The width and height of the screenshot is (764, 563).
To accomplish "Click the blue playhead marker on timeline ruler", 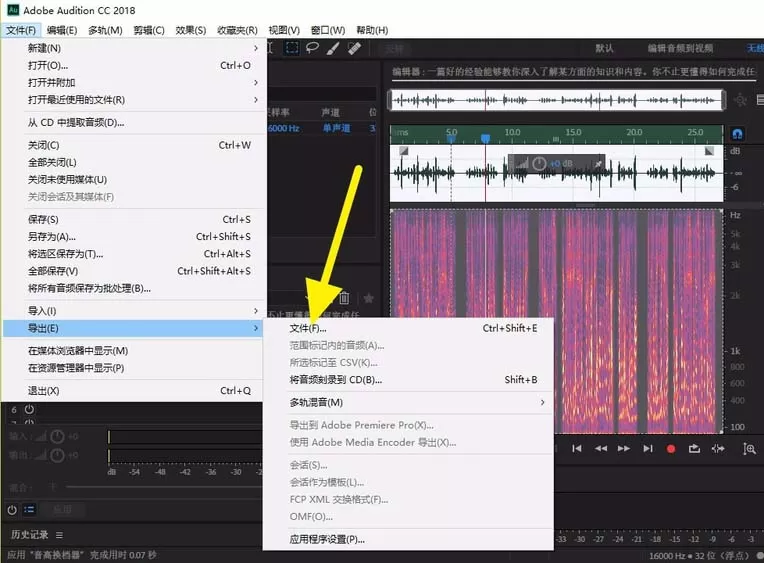I will tap(485, 138).
